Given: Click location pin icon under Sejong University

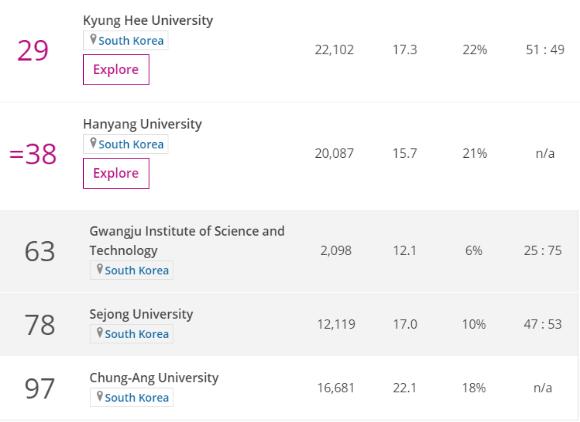Looking at the screenshot, I should tap(100, 332).
